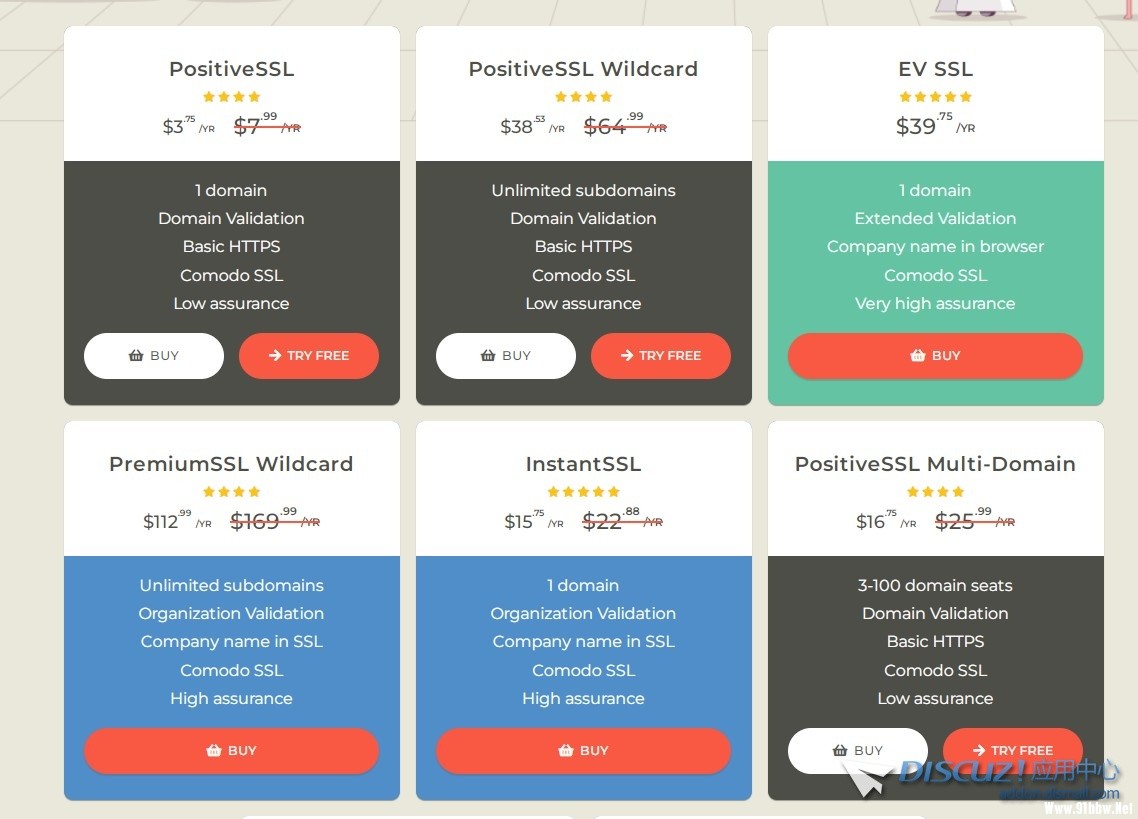Open the PremiumSSL Wildcard title link

[231, 464]
